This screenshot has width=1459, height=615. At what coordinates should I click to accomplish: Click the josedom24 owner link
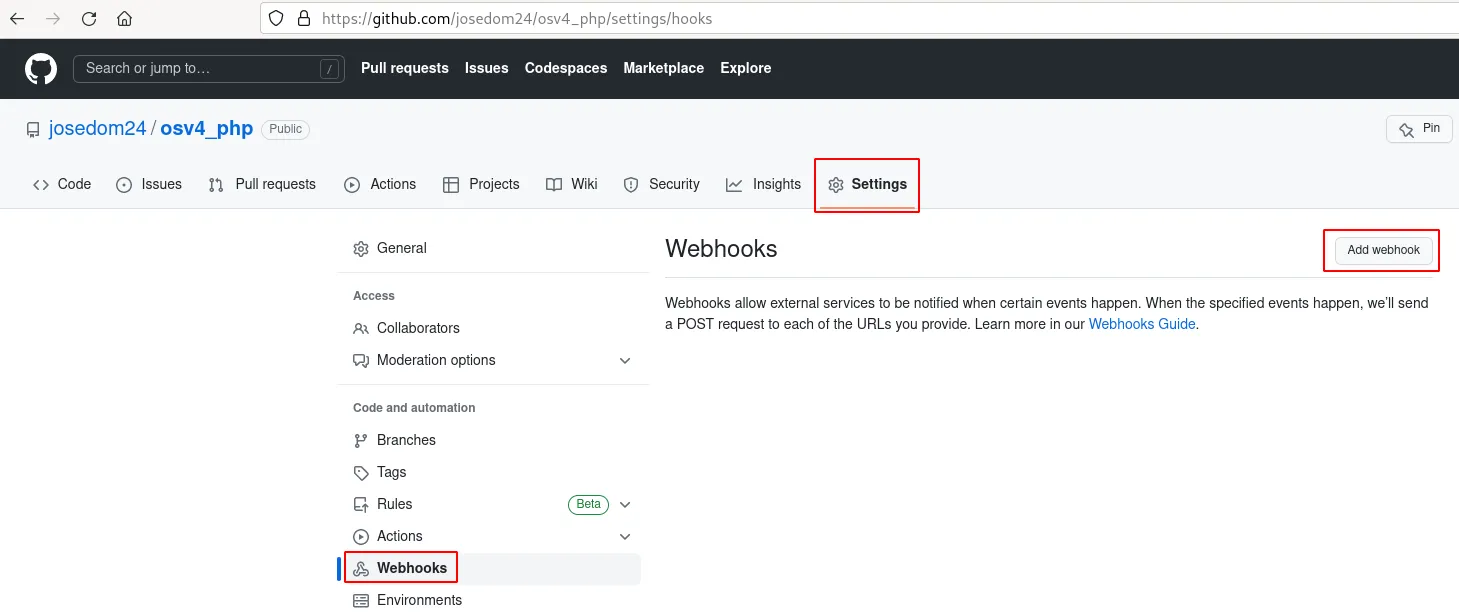click(97, 129)
